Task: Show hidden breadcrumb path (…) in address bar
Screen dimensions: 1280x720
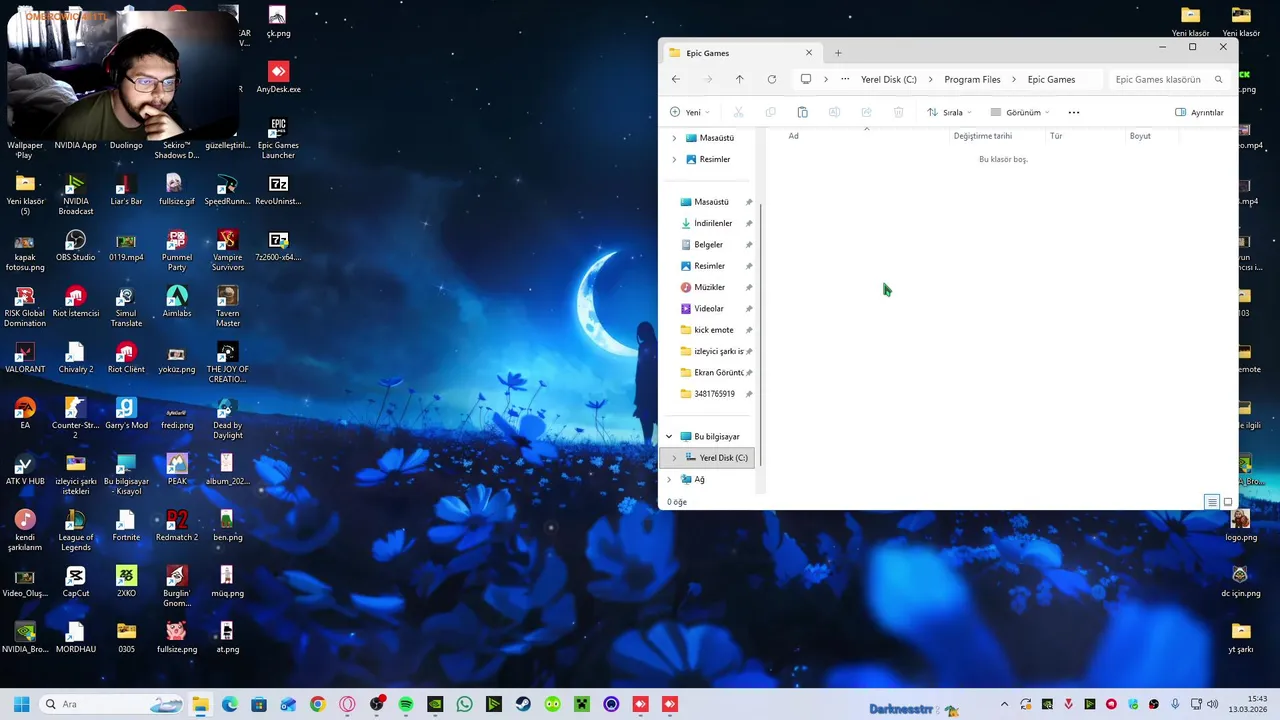Action: coord(845,79)
